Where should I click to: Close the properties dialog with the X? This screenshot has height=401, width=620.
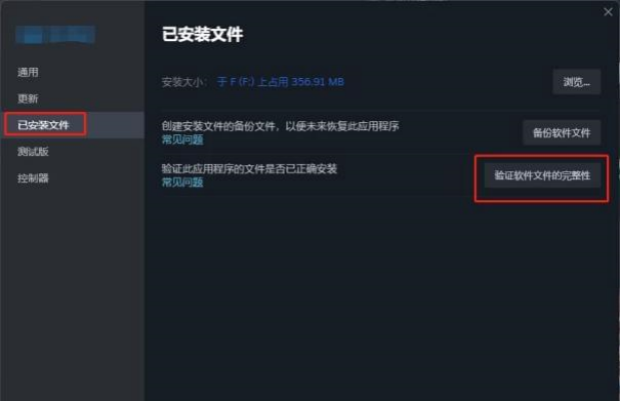(608, 12)
